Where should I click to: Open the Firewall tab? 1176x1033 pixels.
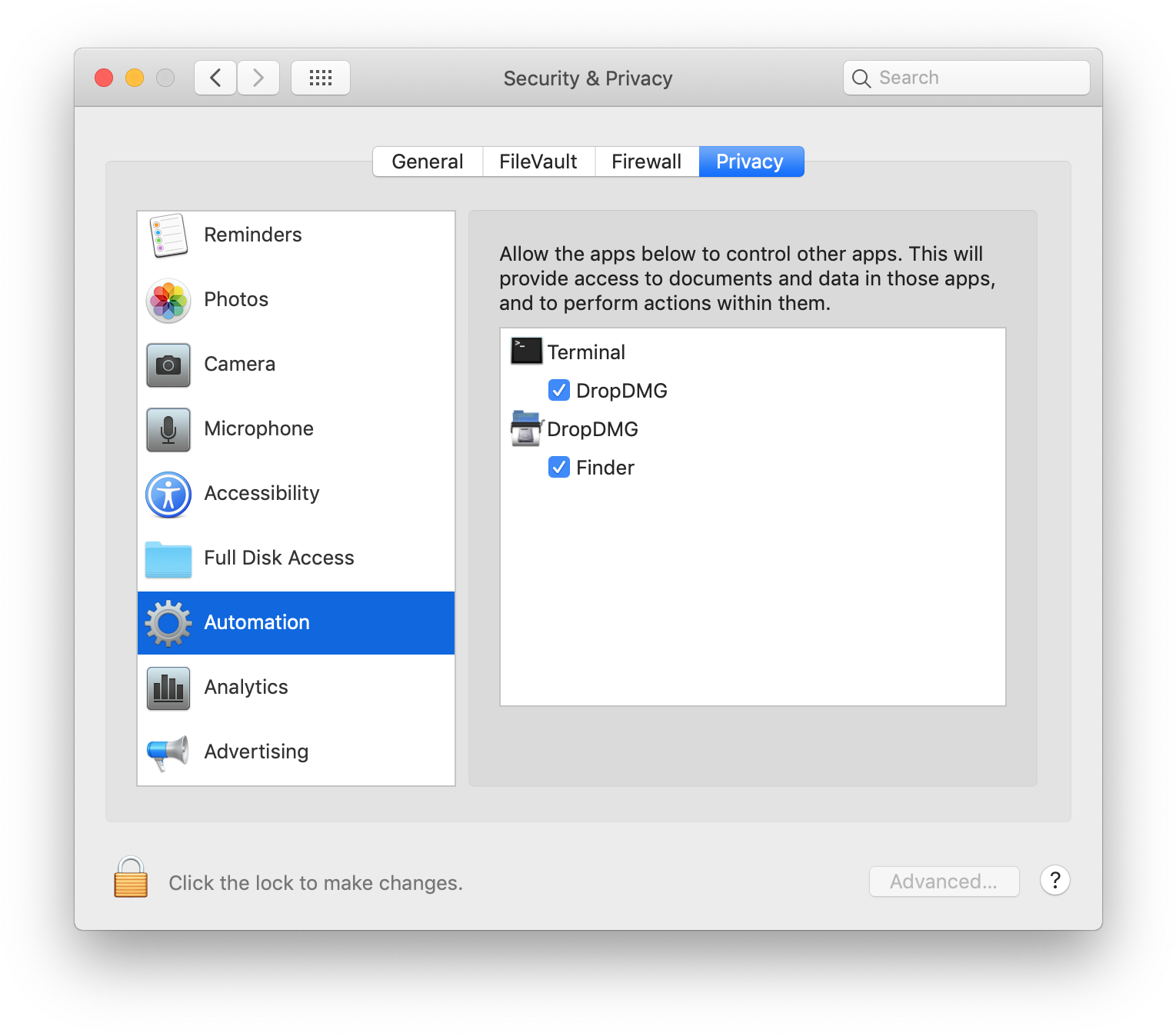tap(646, 162)
